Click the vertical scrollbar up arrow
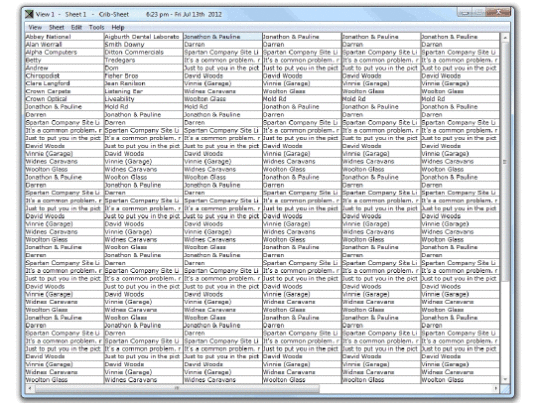The width and height of the screenshot is (540, 405). [x=505, y=37]
